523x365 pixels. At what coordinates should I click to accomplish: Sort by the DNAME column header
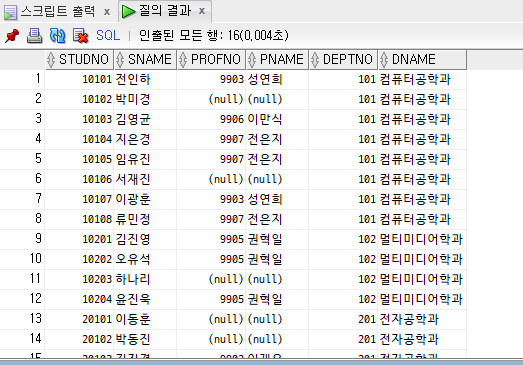(x=422, y=60)
